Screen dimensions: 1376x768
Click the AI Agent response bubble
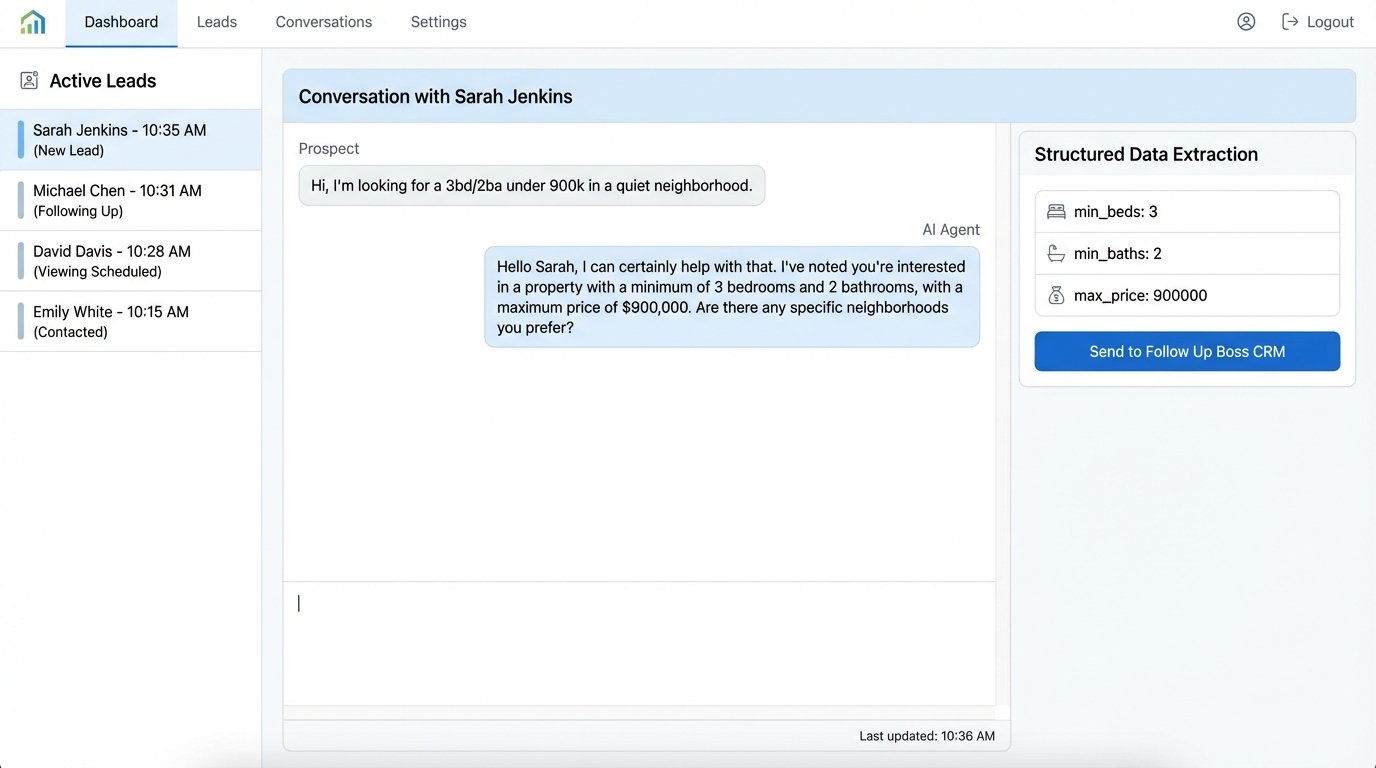click(x=733, y=297)
